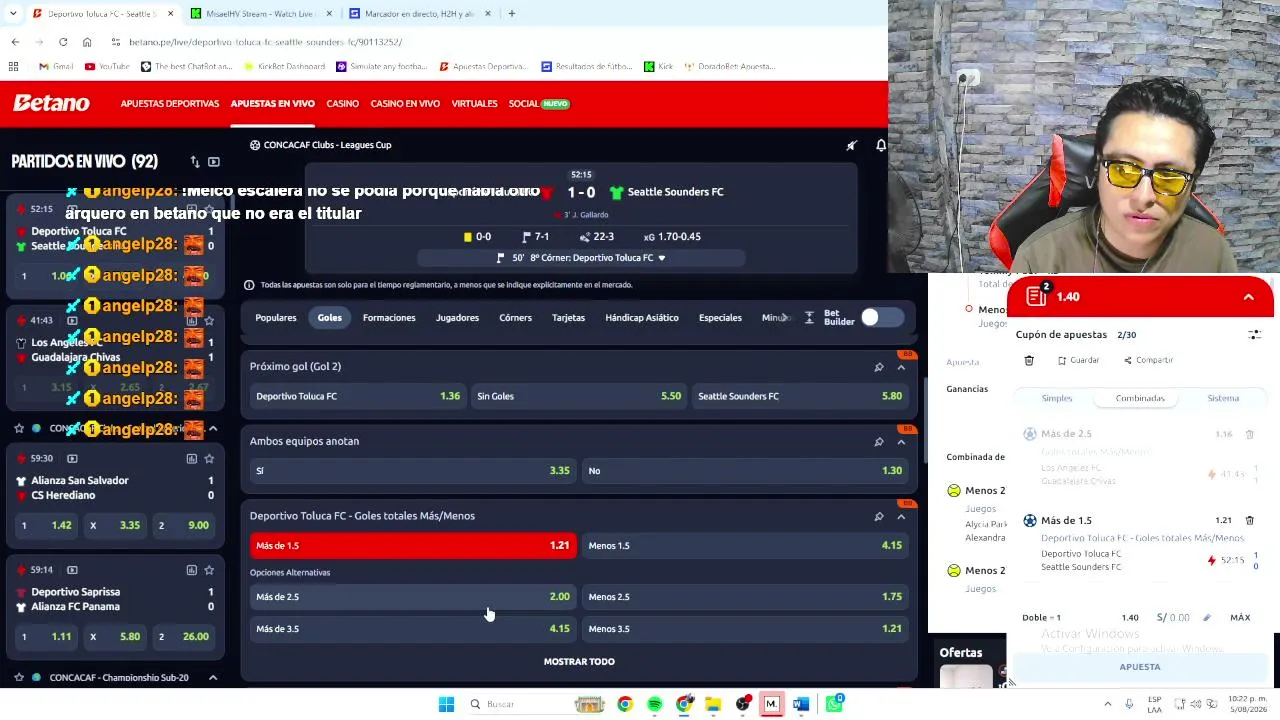The image size is (1280, 720).
Task: Click the pencil icon next to the stake
Action: 1206,618
